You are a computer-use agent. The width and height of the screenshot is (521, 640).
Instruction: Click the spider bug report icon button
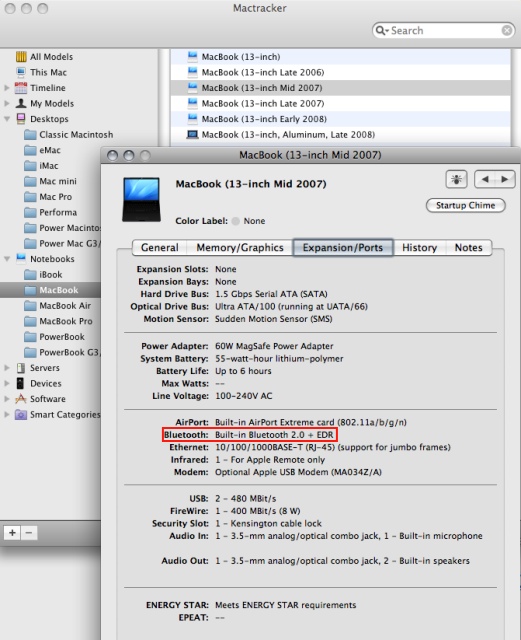[456, 179]
